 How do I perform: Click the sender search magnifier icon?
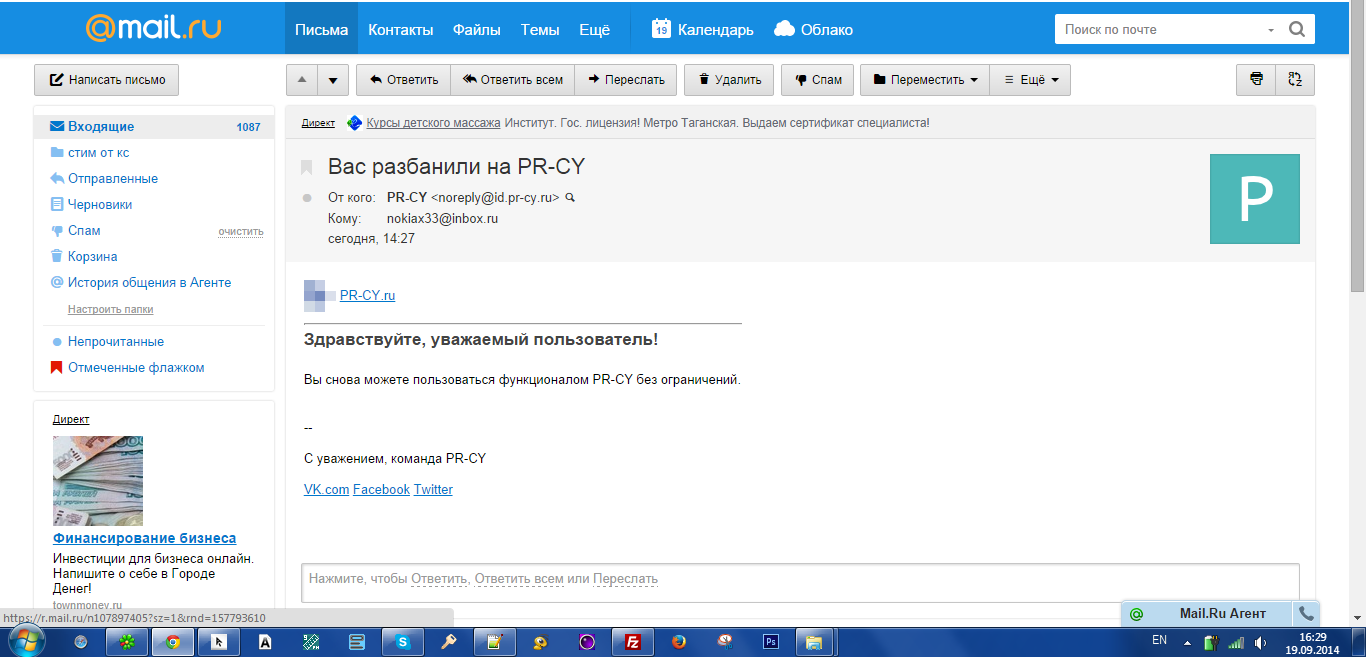click(570, 198)
